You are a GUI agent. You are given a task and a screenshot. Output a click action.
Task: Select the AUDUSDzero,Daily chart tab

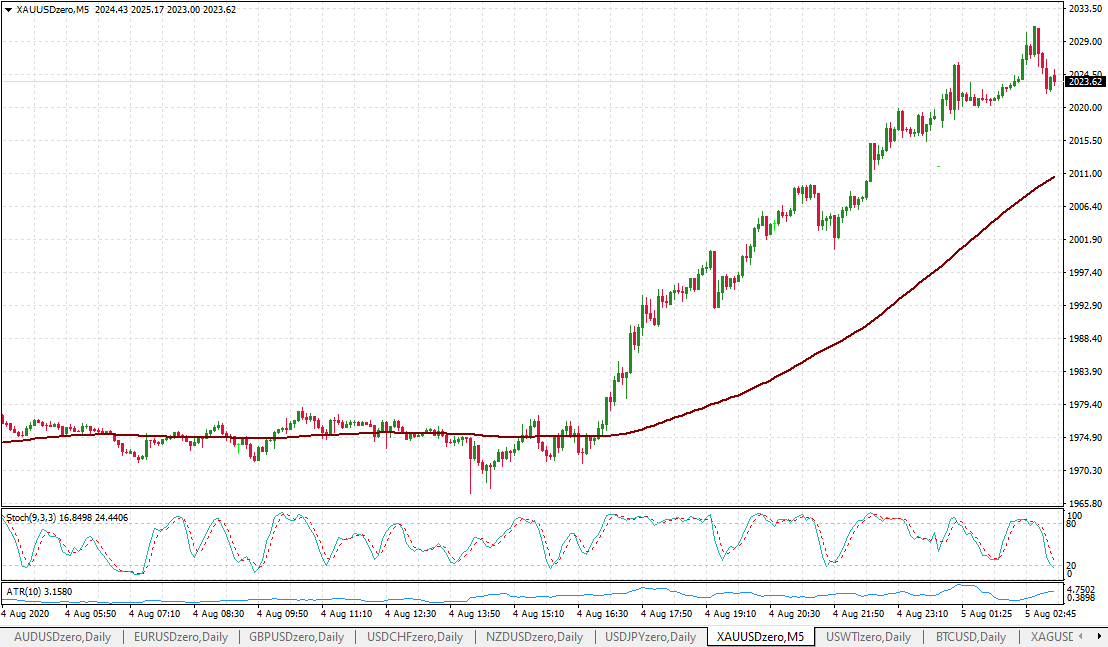coord(62,636)
